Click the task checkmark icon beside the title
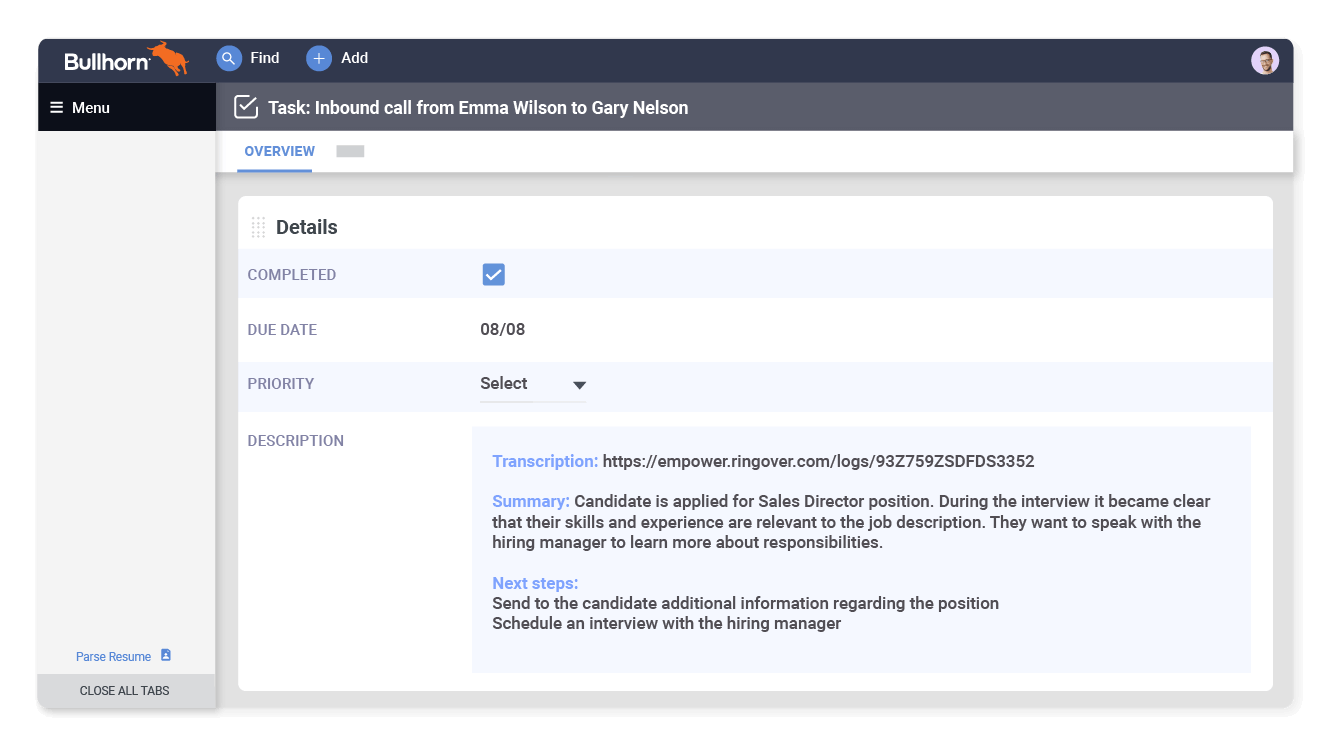This screenshot has height=746, width=1332. 245,106
